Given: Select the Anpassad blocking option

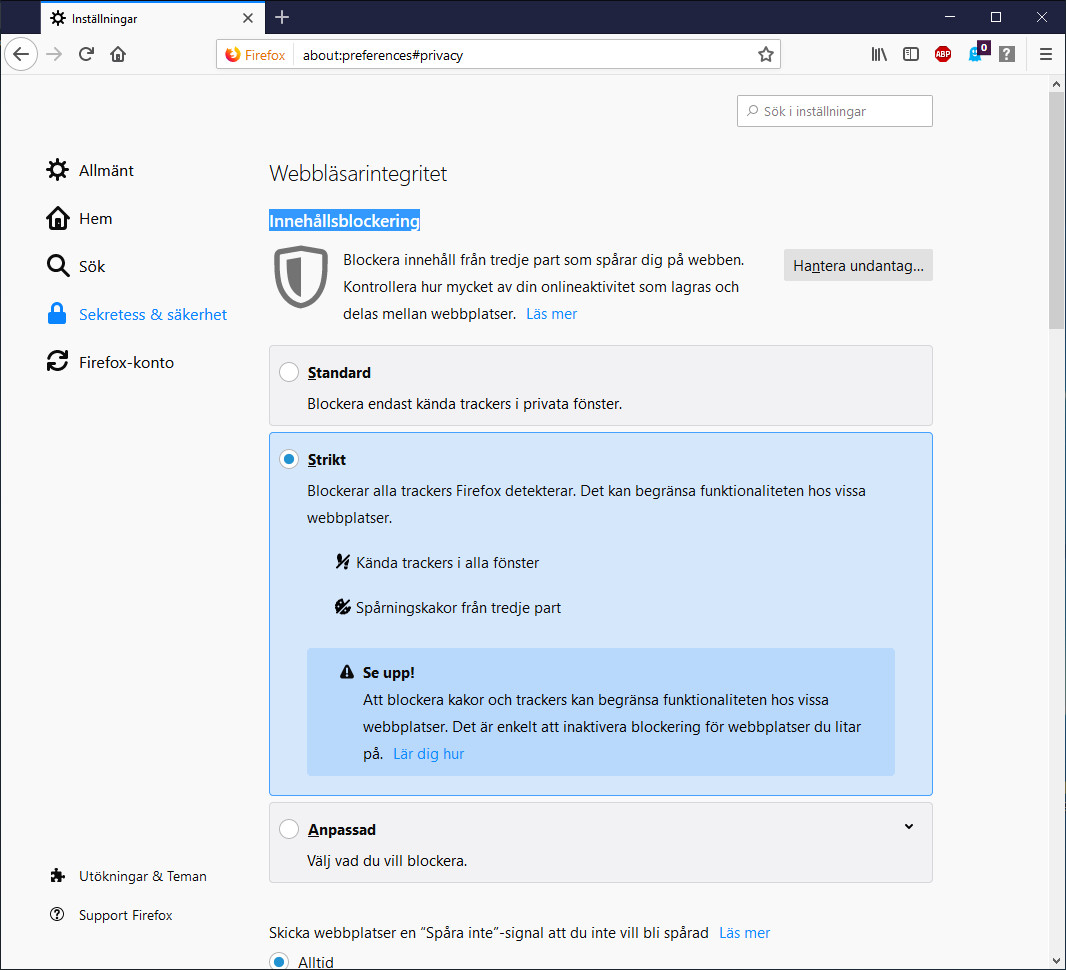Looking at the screenshot, I should tap(289, 829).
